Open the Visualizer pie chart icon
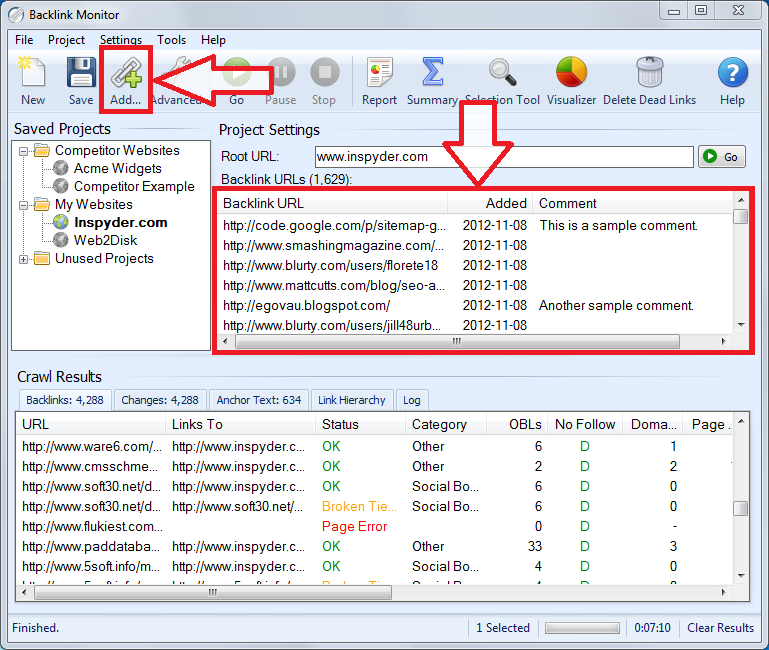This screenshot has width=769, height=650. pos(571,72)
